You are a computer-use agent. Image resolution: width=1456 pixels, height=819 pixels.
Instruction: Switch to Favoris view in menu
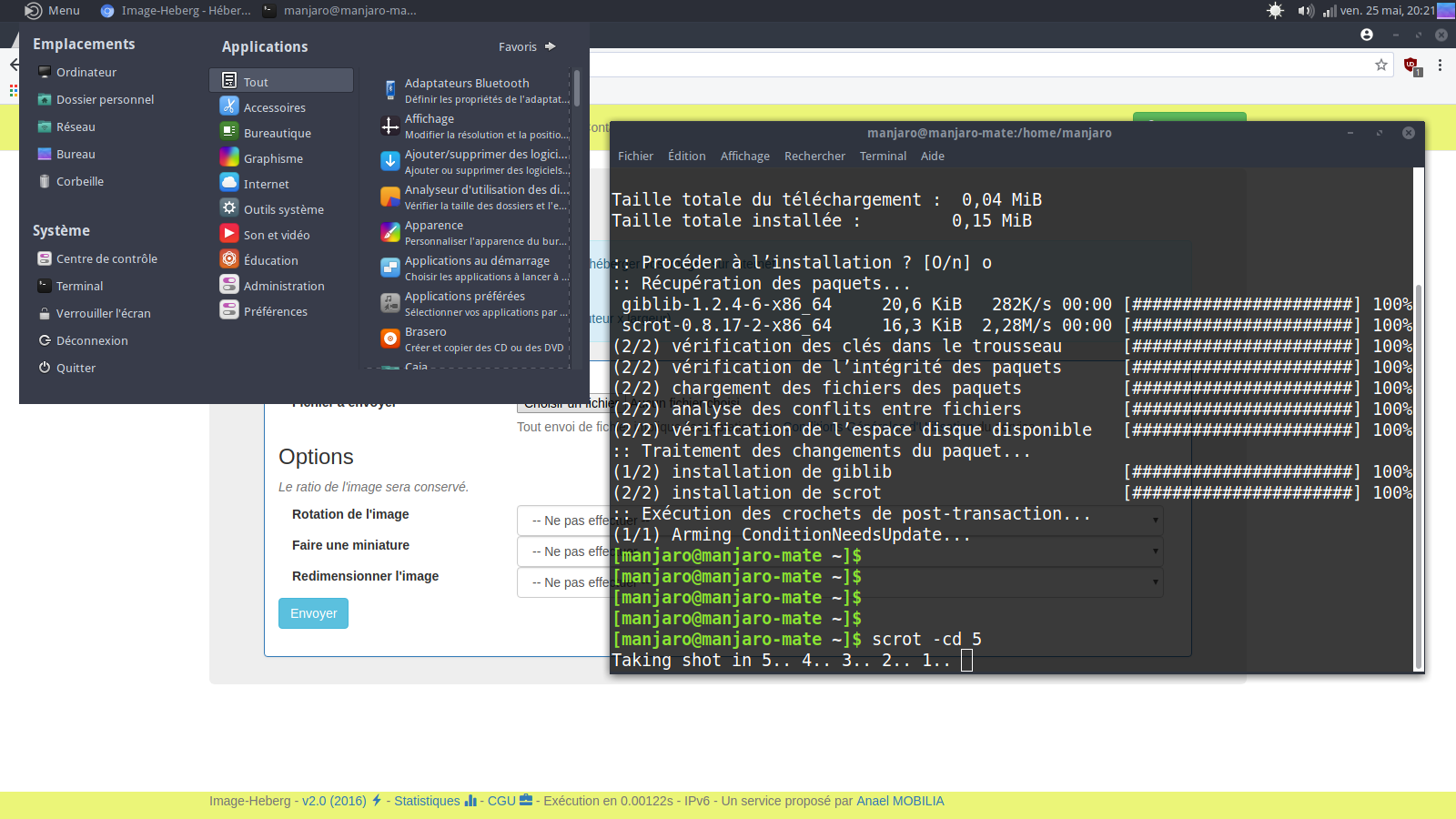click(526, 46)
